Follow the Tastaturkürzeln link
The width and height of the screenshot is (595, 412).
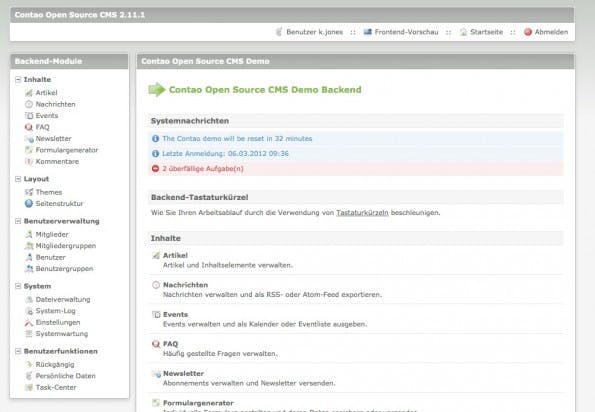pos(362,212)
